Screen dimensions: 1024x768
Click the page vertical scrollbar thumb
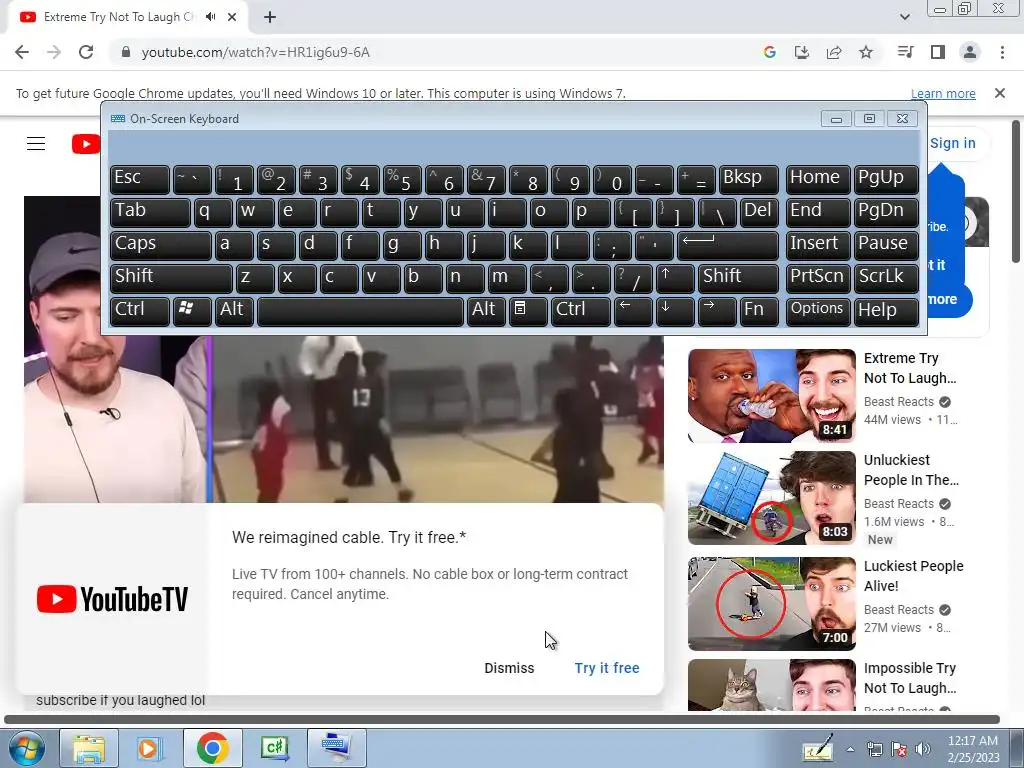point(1016,191)
